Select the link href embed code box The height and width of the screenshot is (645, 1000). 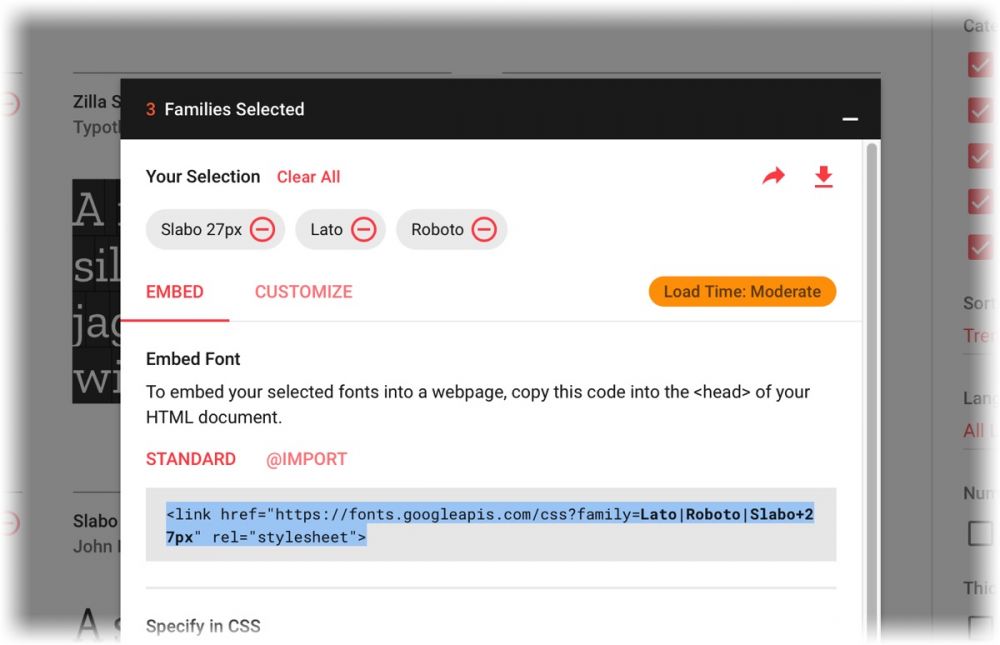490,524
